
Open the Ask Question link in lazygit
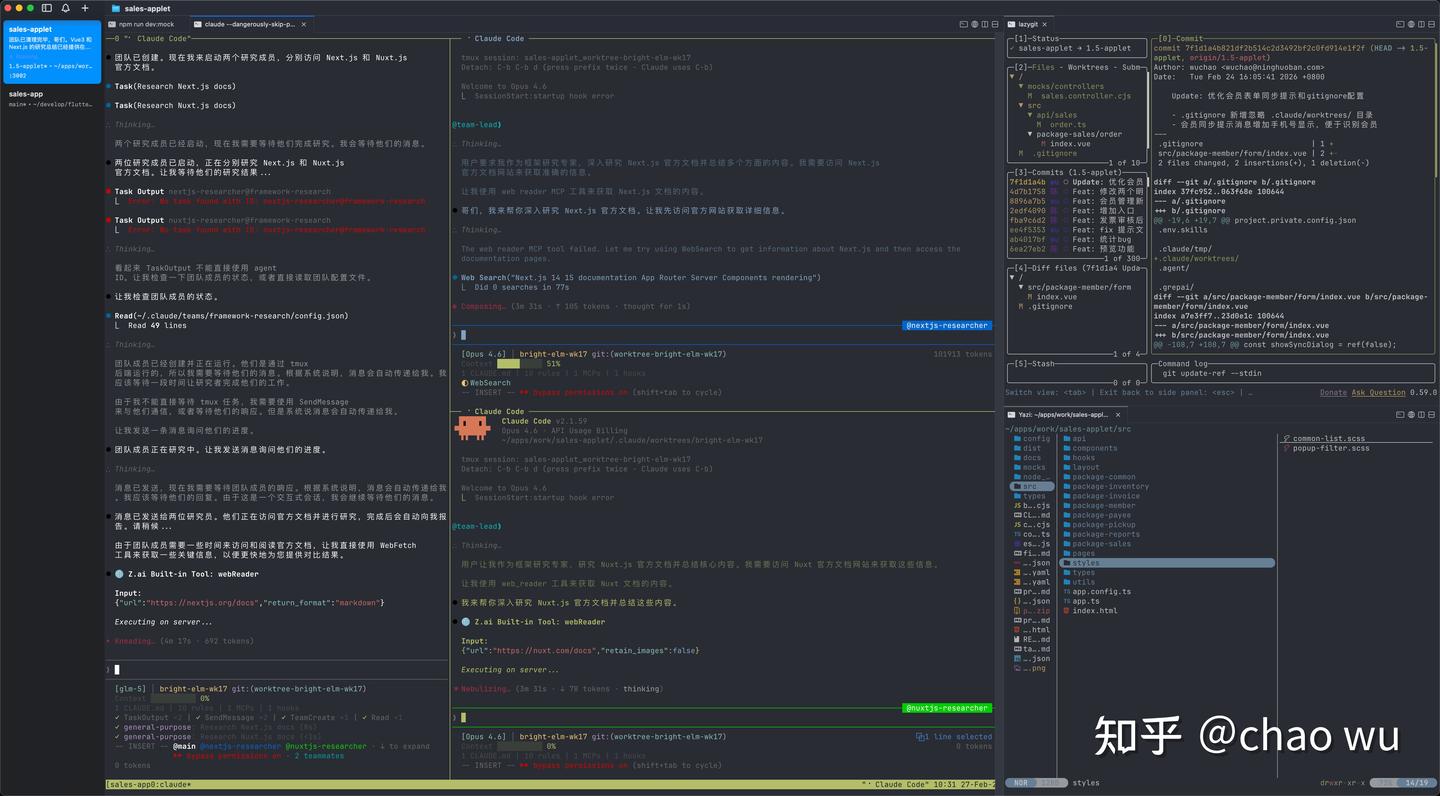tap(1378, 393)
